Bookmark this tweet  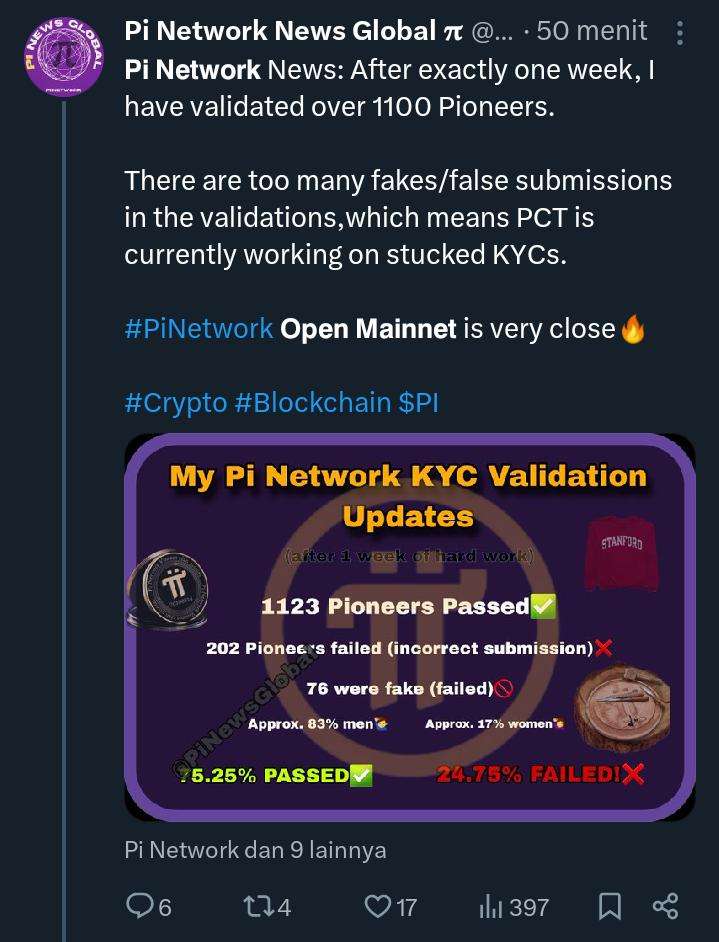point(609,906)
